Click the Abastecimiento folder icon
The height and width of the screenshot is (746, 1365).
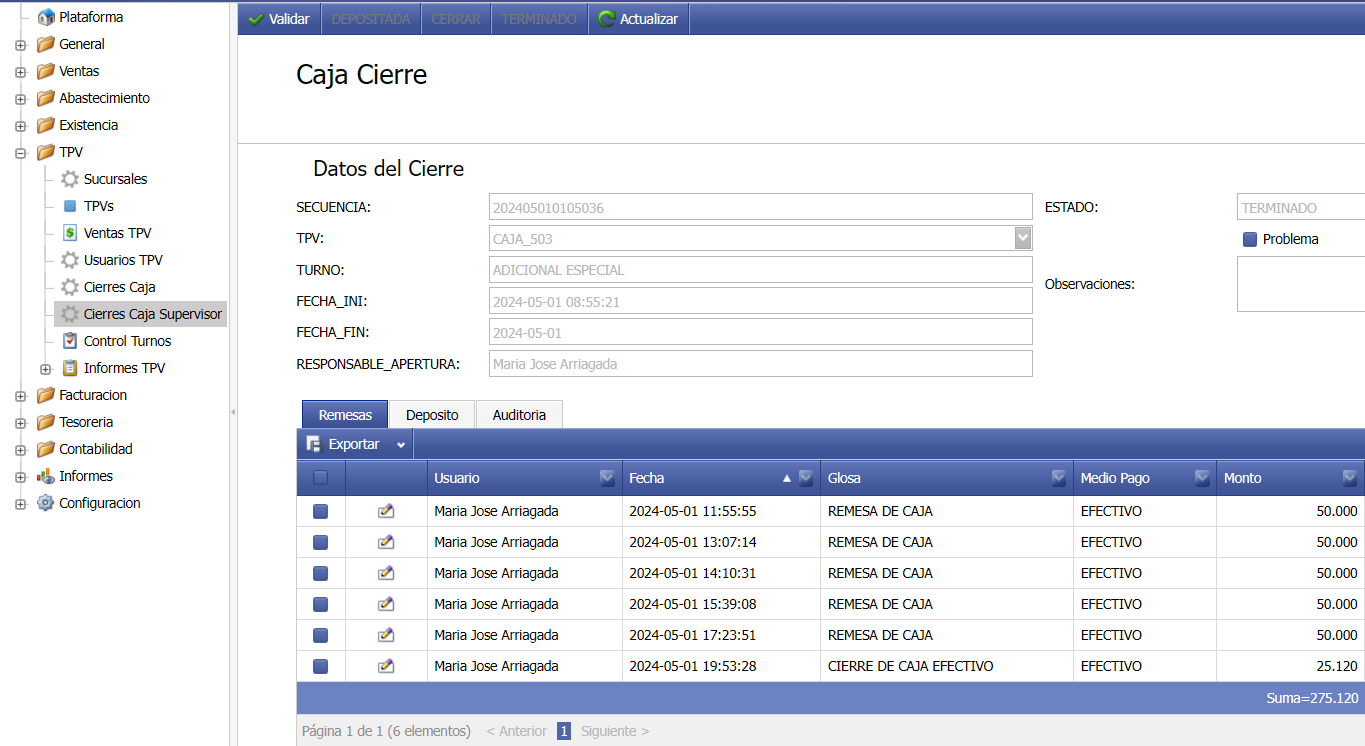(x=45, y=98)
